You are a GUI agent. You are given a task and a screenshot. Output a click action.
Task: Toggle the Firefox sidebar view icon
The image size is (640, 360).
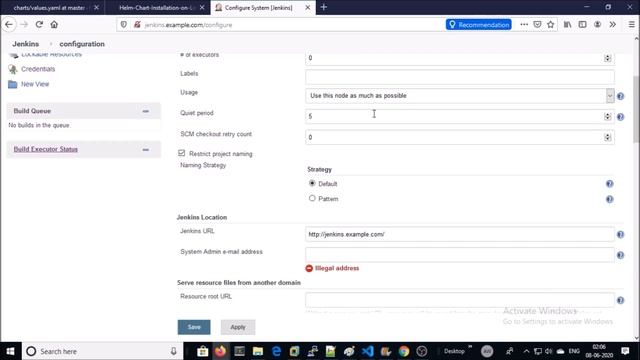point(582,24)
